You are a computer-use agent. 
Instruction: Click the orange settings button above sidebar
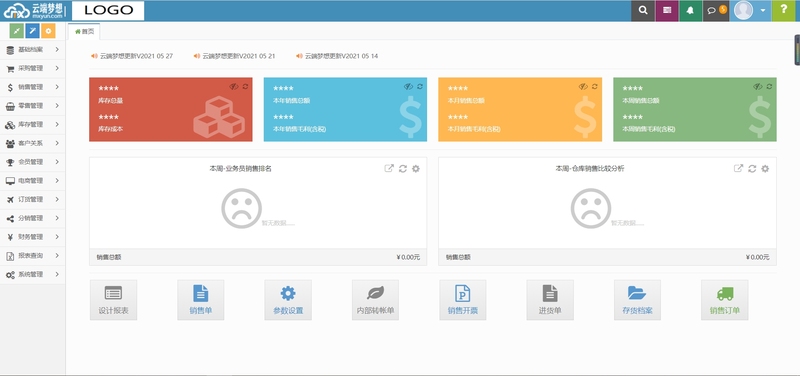(48, 31)
